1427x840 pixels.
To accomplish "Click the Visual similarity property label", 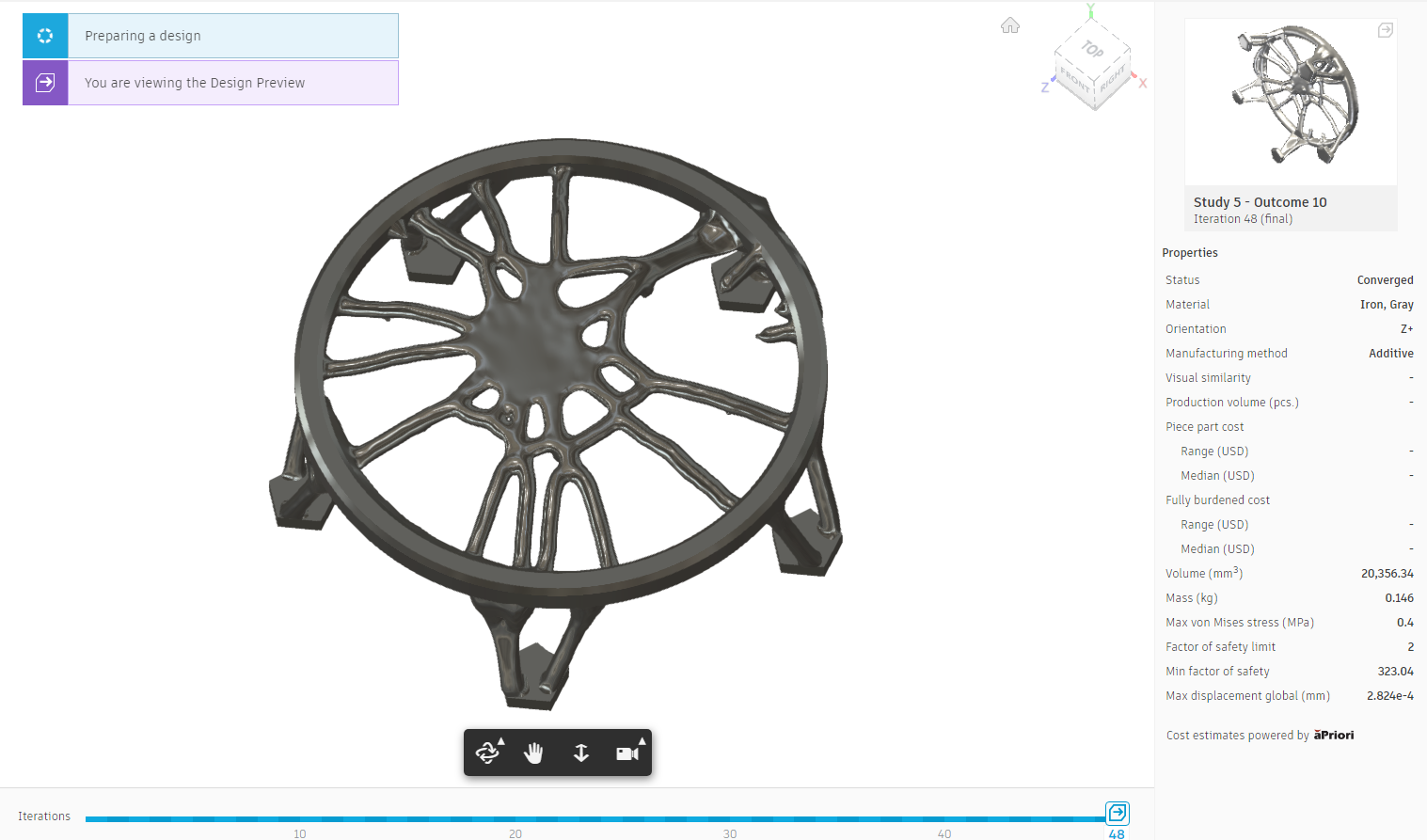I will click(1208, 378).
